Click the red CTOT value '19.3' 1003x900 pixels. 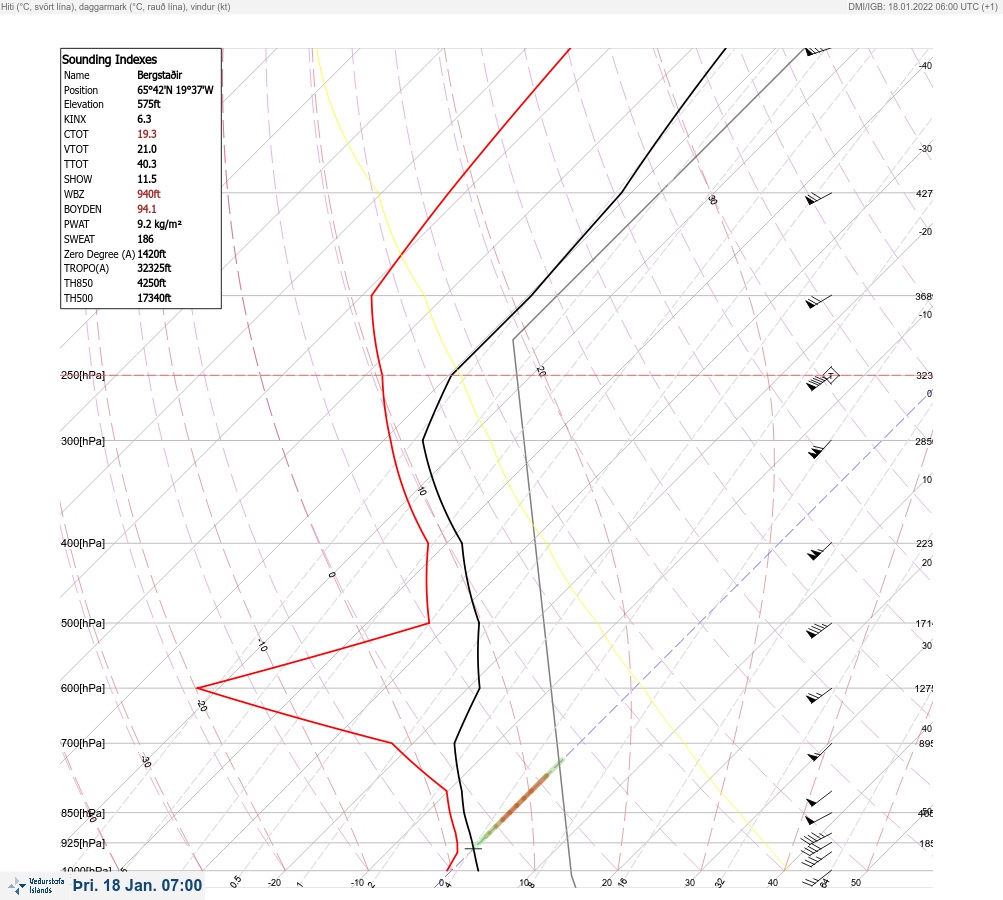point(146,134)
